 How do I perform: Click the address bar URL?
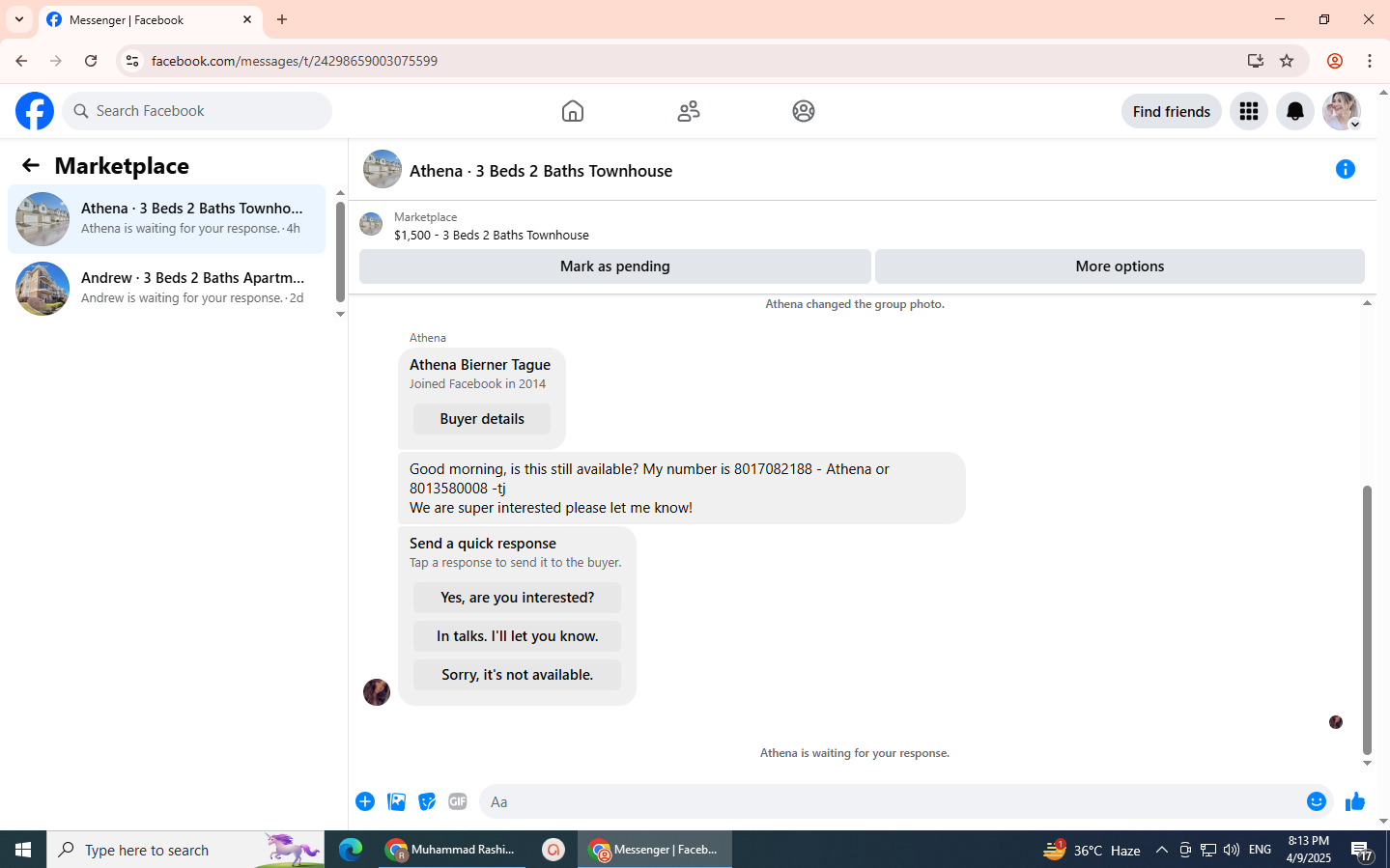[x=295, y=61]
